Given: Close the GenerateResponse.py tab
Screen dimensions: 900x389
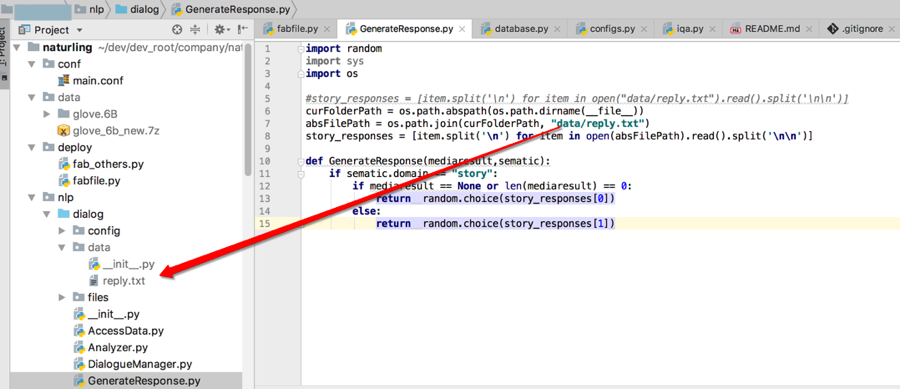Looking at the screenshot, I should pyautogui.click(x=462, y=29).
